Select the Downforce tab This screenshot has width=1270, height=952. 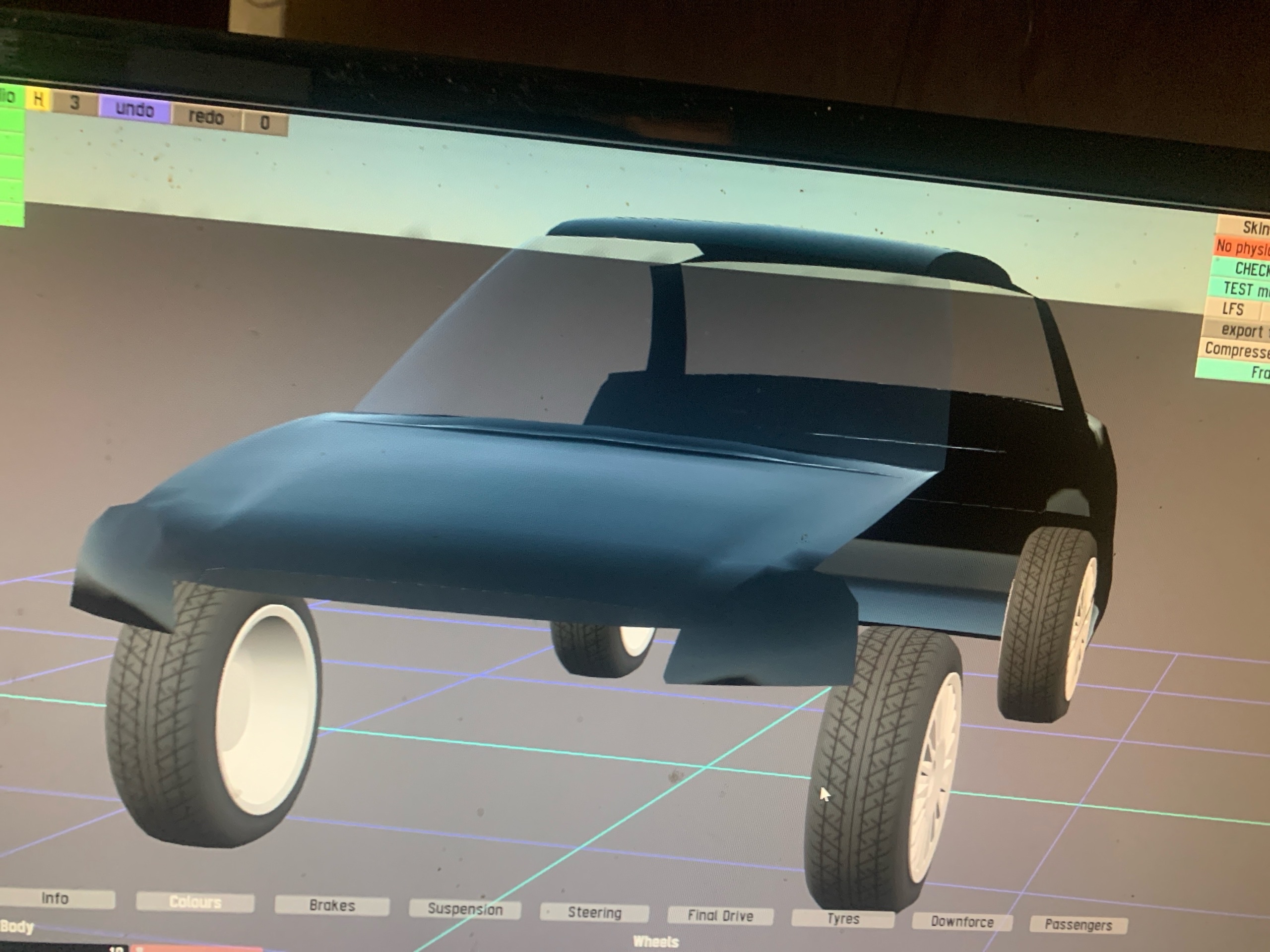click(x=962, y=922)
